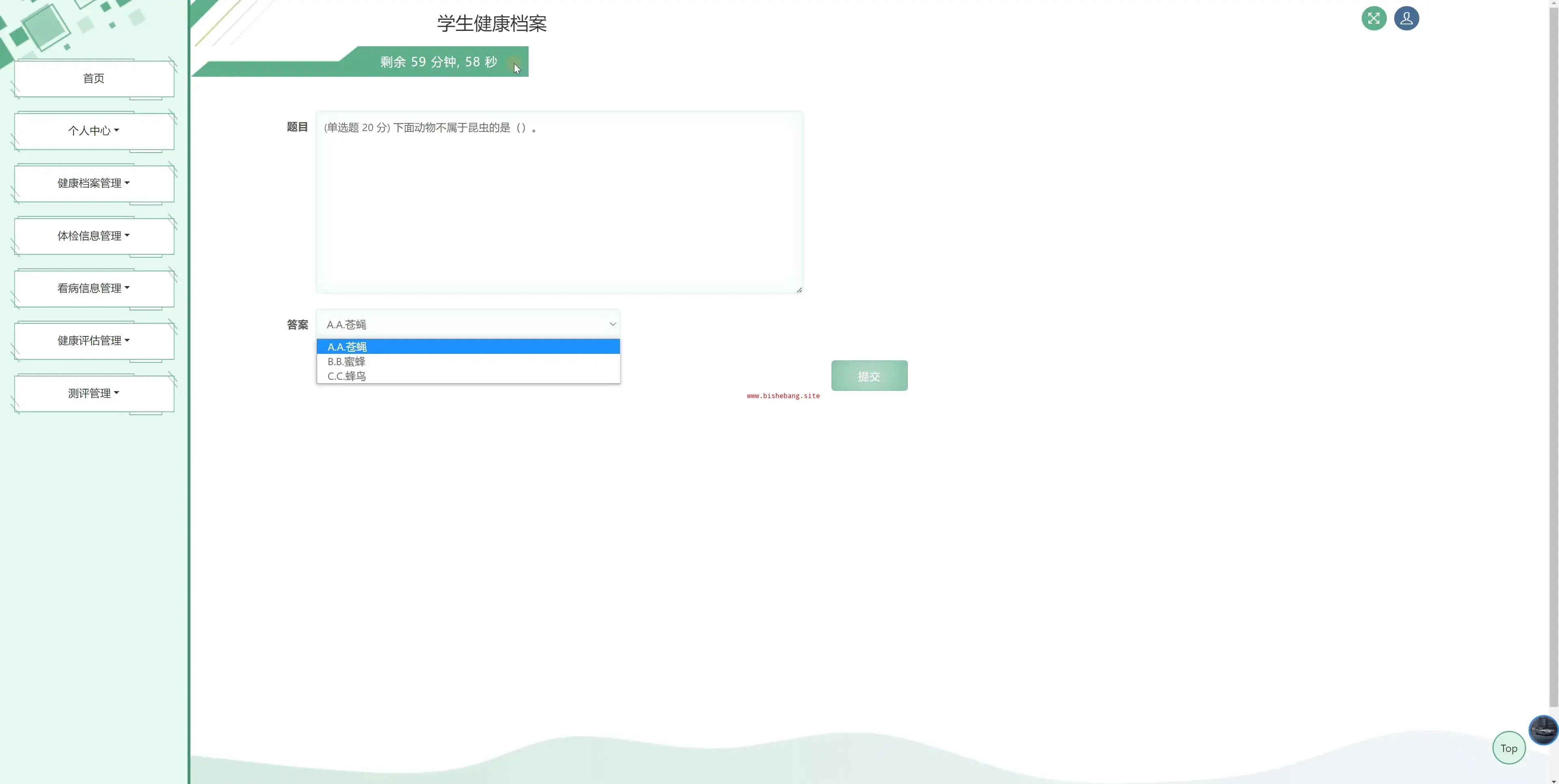Click the fullscreen expand icon
This screenshot has width=1559, height=784.
(x=1374, y=18)
